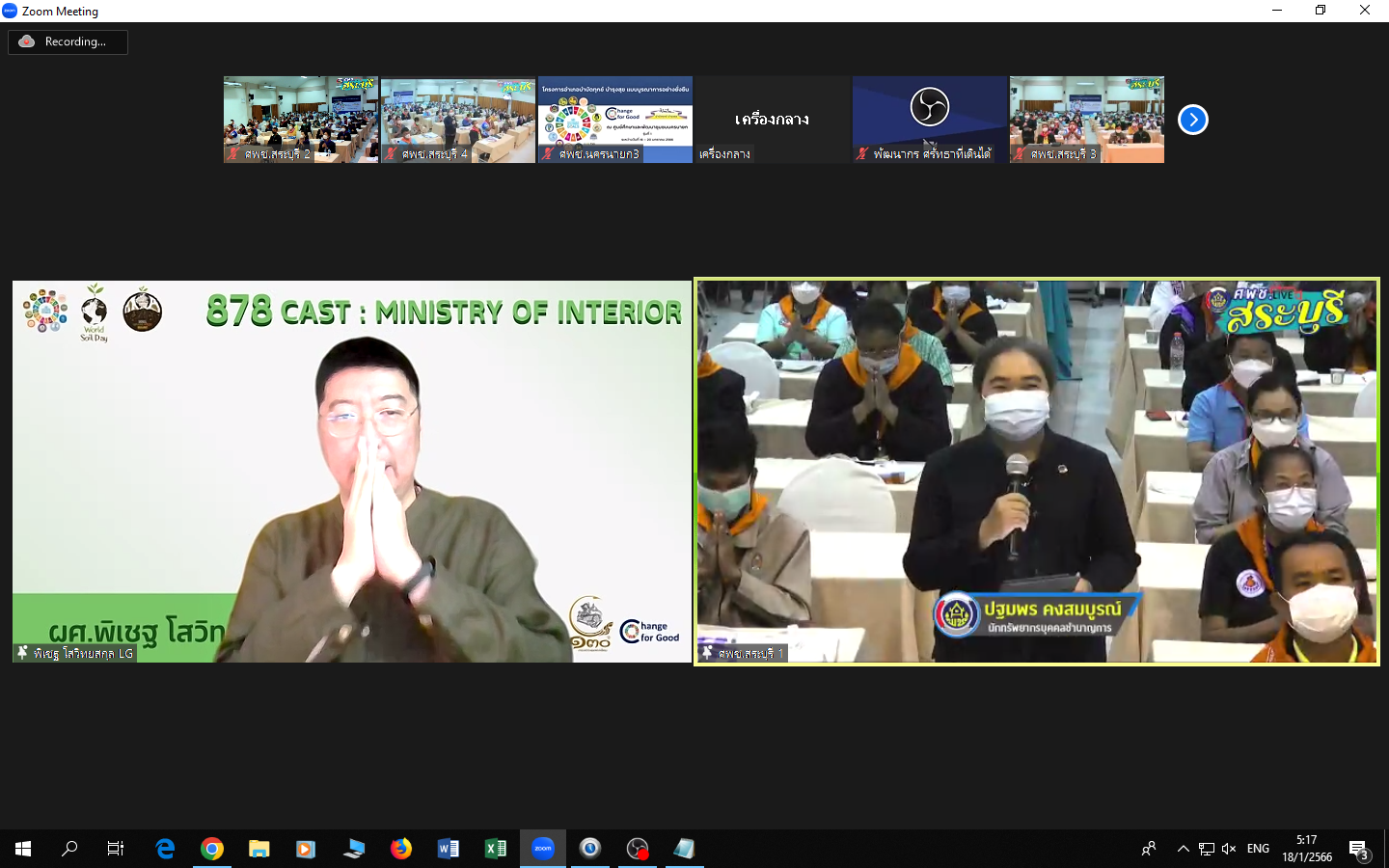This screenshot has height=868, width=1389.
Task: Open taskbar Search magnifier
Action: [69, 849]
